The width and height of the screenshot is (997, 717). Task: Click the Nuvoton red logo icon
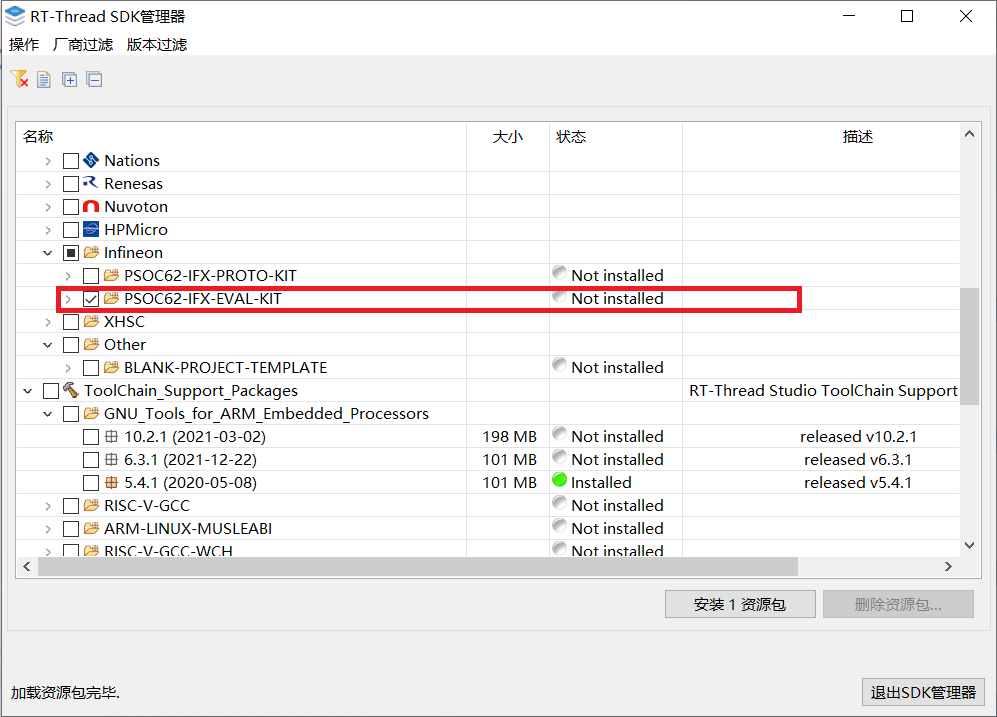[x=91, y=207]
